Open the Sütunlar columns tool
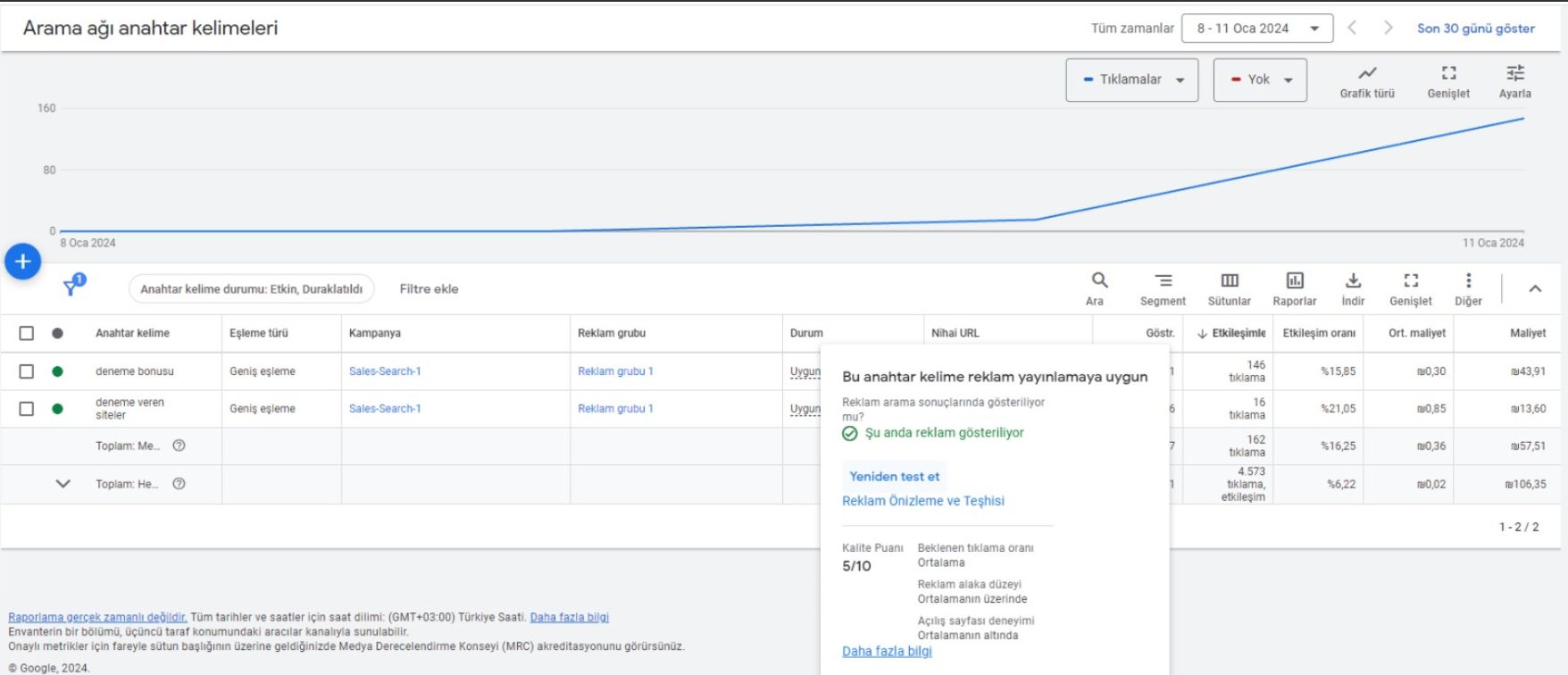The image size is (1568, 675). coord(1230,288)
